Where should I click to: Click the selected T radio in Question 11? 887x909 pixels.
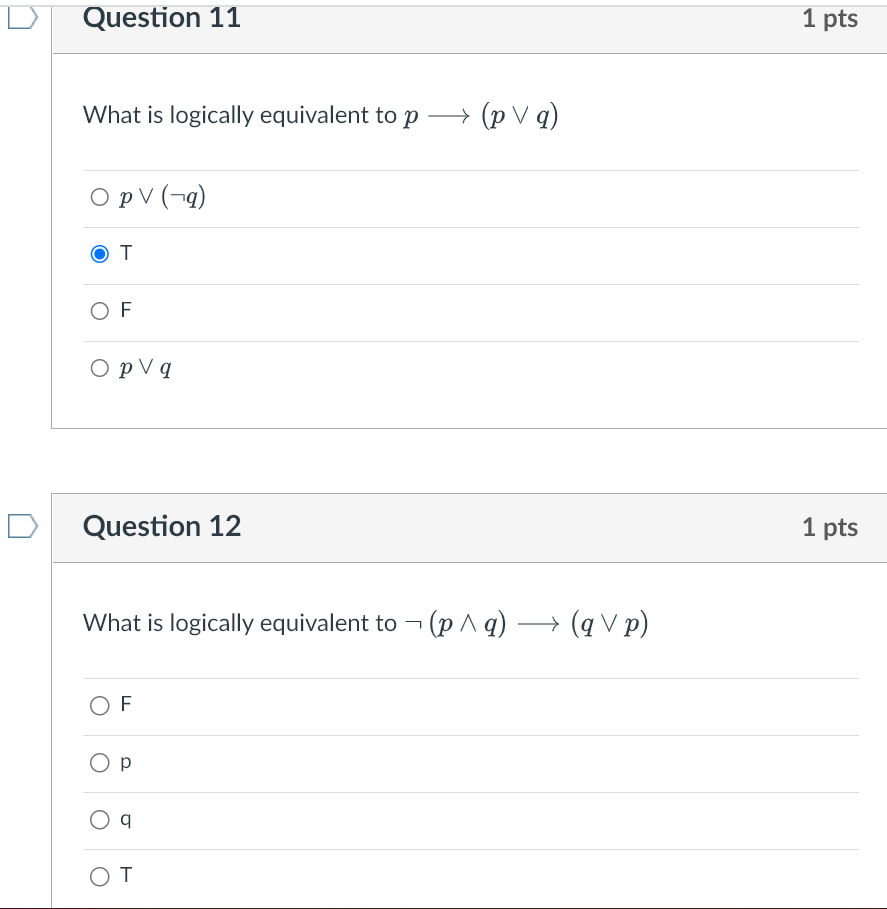click(x=100, y=253)
